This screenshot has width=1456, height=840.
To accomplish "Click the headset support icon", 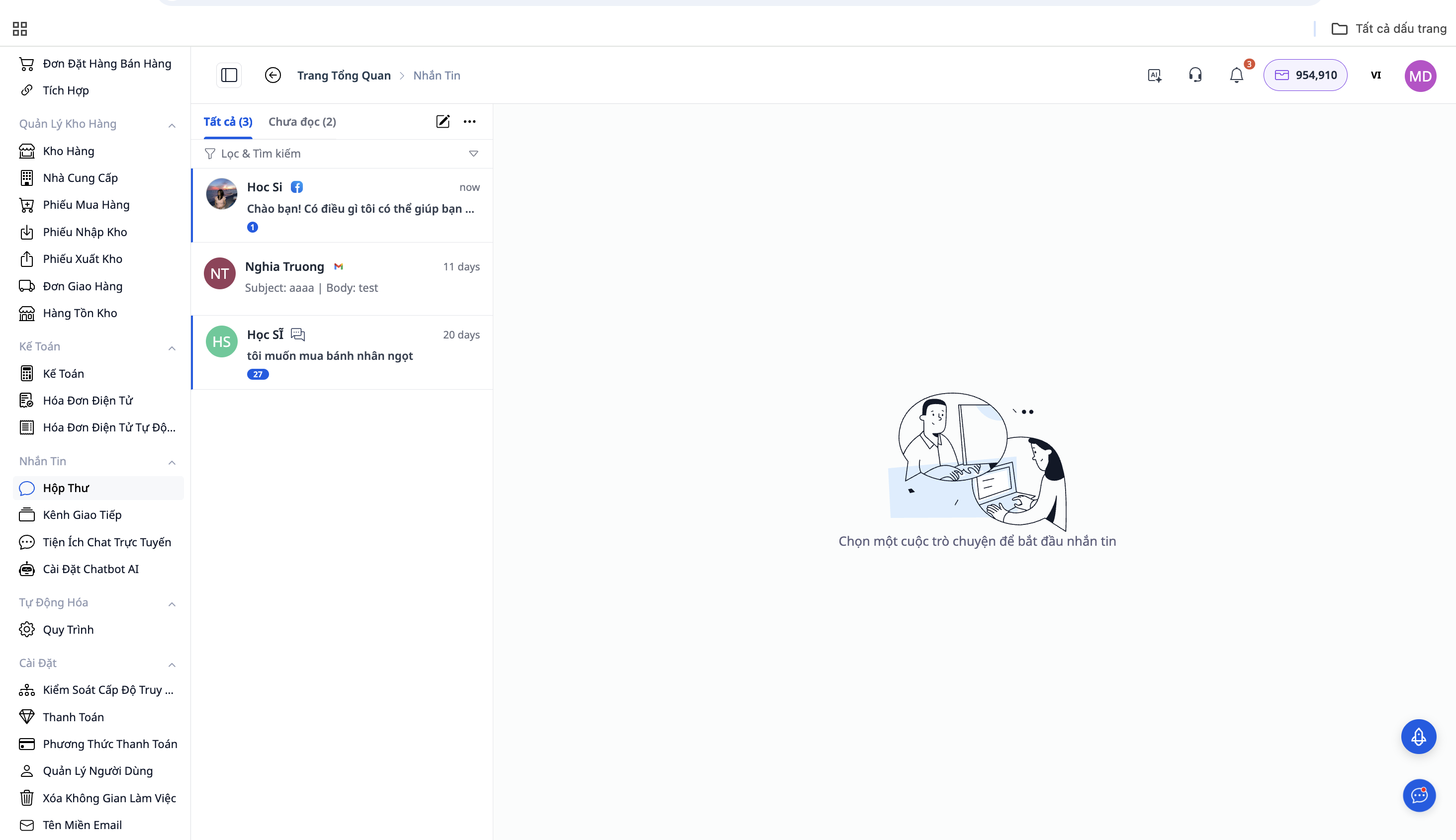I will point(1195,75).
